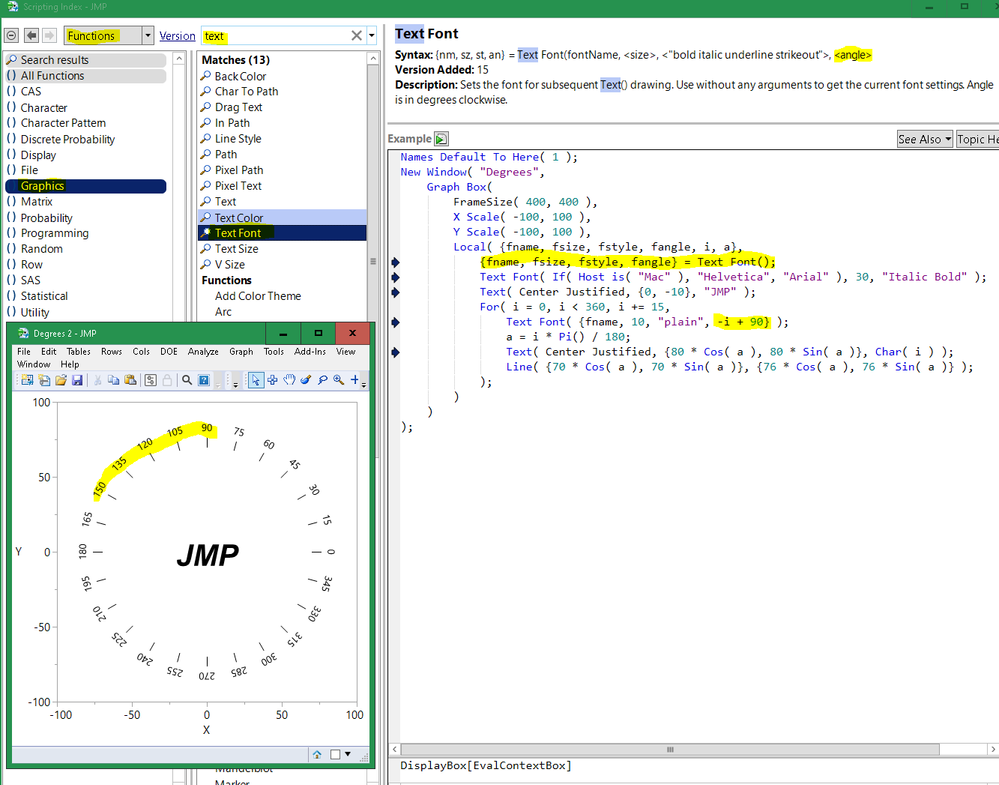Click the Version link
Image resolution: width=999 pixels, height=785 pixels.
(x=177, y=36)
